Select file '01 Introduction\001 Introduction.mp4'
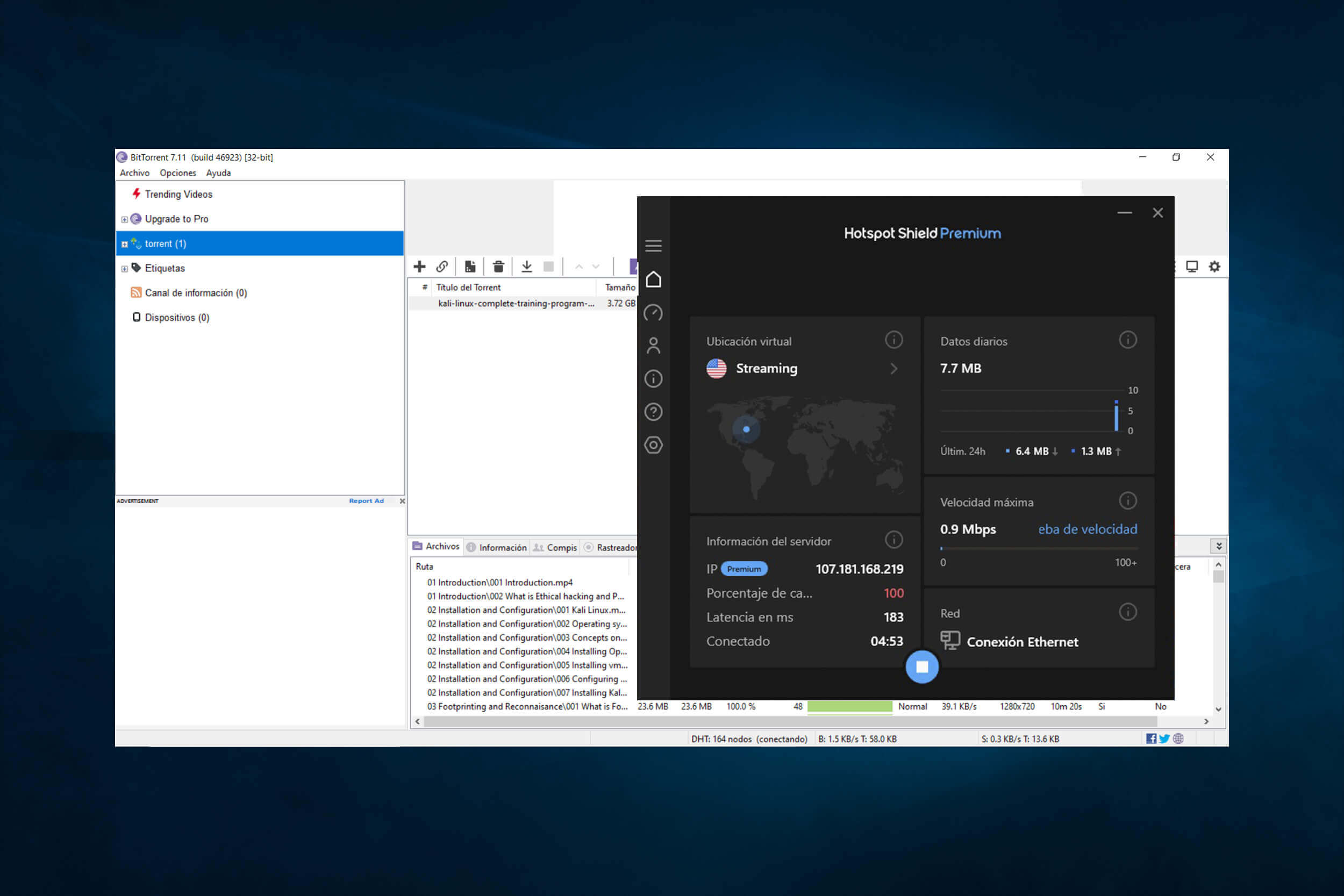 [499, 582]
